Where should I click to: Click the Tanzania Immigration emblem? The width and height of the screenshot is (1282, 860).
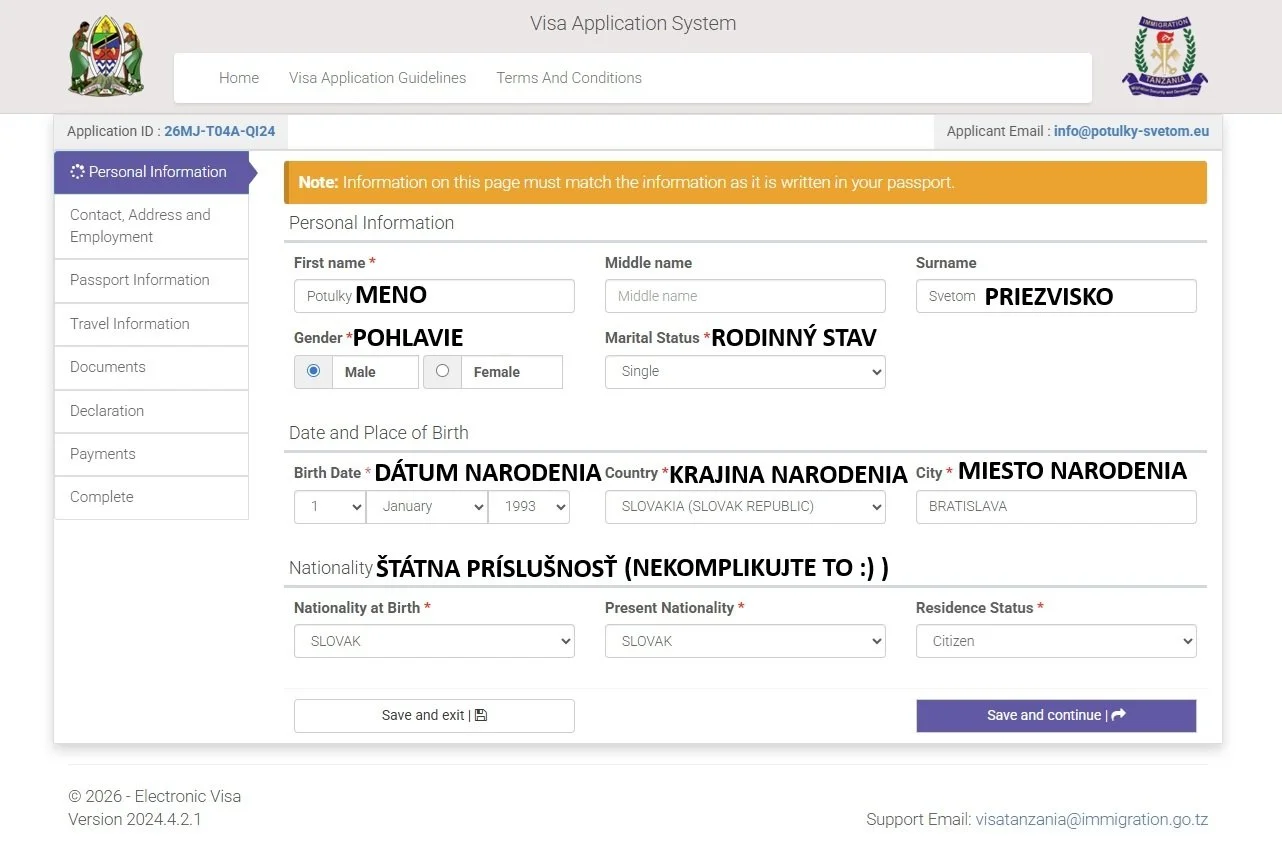pyautogui.click(x=1164, y=57)
